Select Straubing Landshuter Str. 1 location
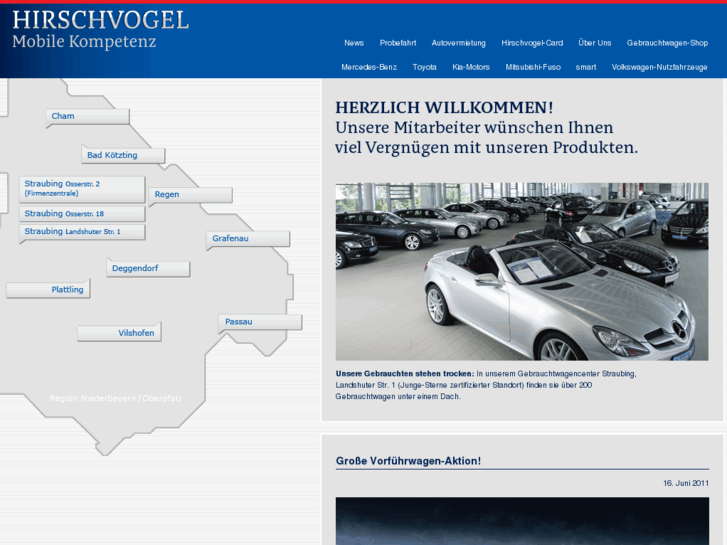Screen dimensions: 727x545 tap(82, 231)
